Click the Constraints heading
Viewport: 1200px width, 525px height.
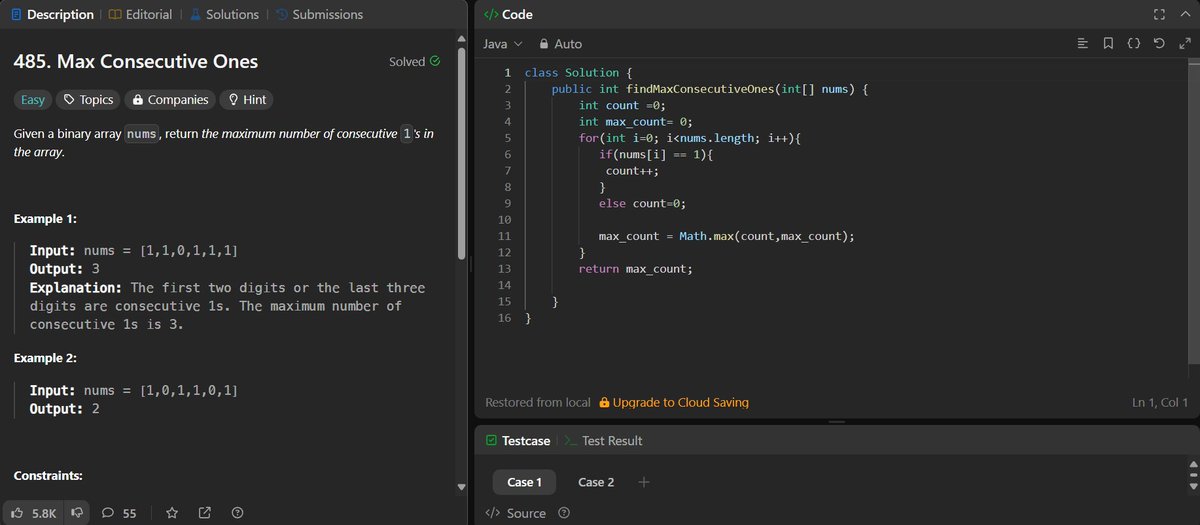tap(48, 475)
